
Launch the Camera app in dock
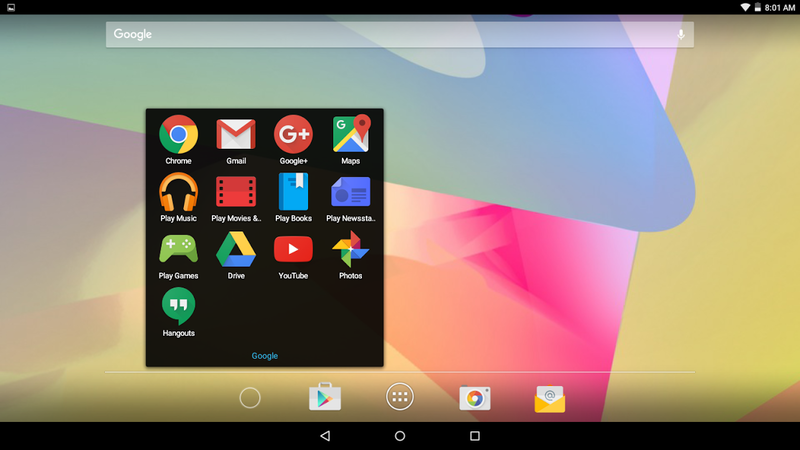474,398
